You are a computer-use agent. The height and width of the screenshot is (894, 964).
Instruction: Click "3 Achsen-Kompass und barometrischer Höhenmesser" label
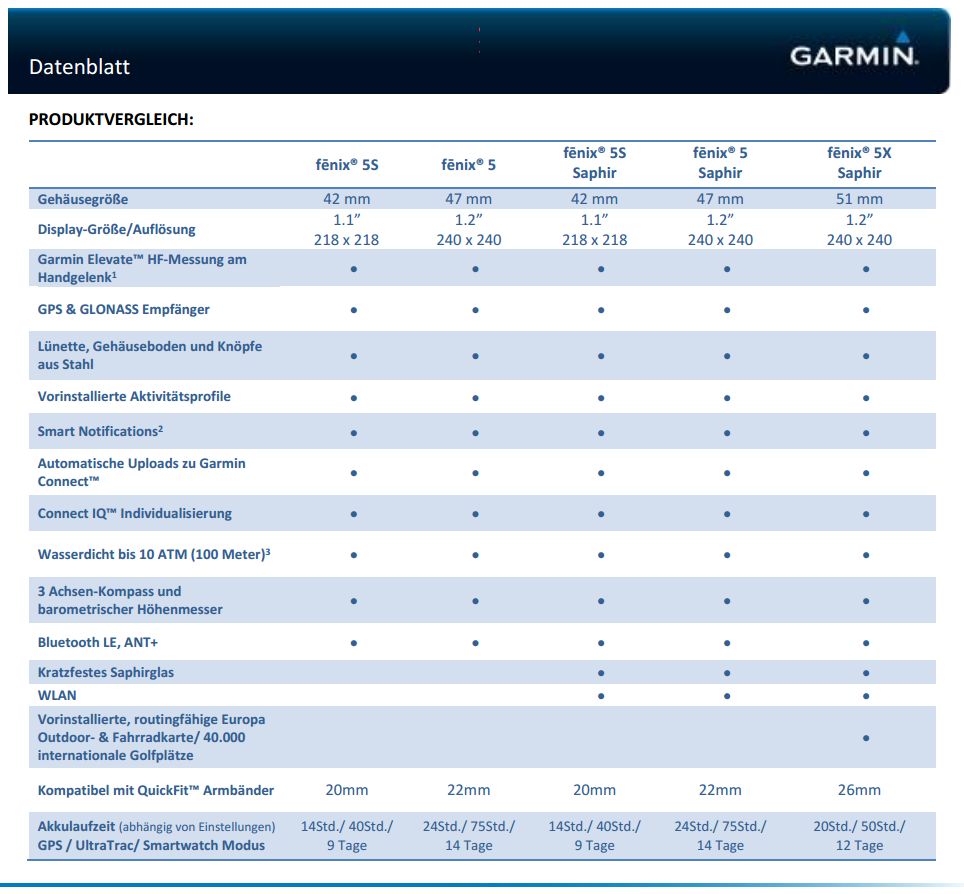[130, 600]
